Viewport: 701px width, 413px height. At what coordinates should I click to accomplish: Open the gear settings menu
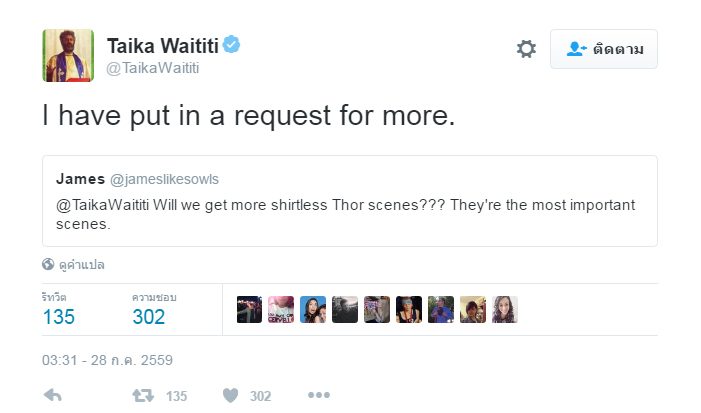pos(526,49)
